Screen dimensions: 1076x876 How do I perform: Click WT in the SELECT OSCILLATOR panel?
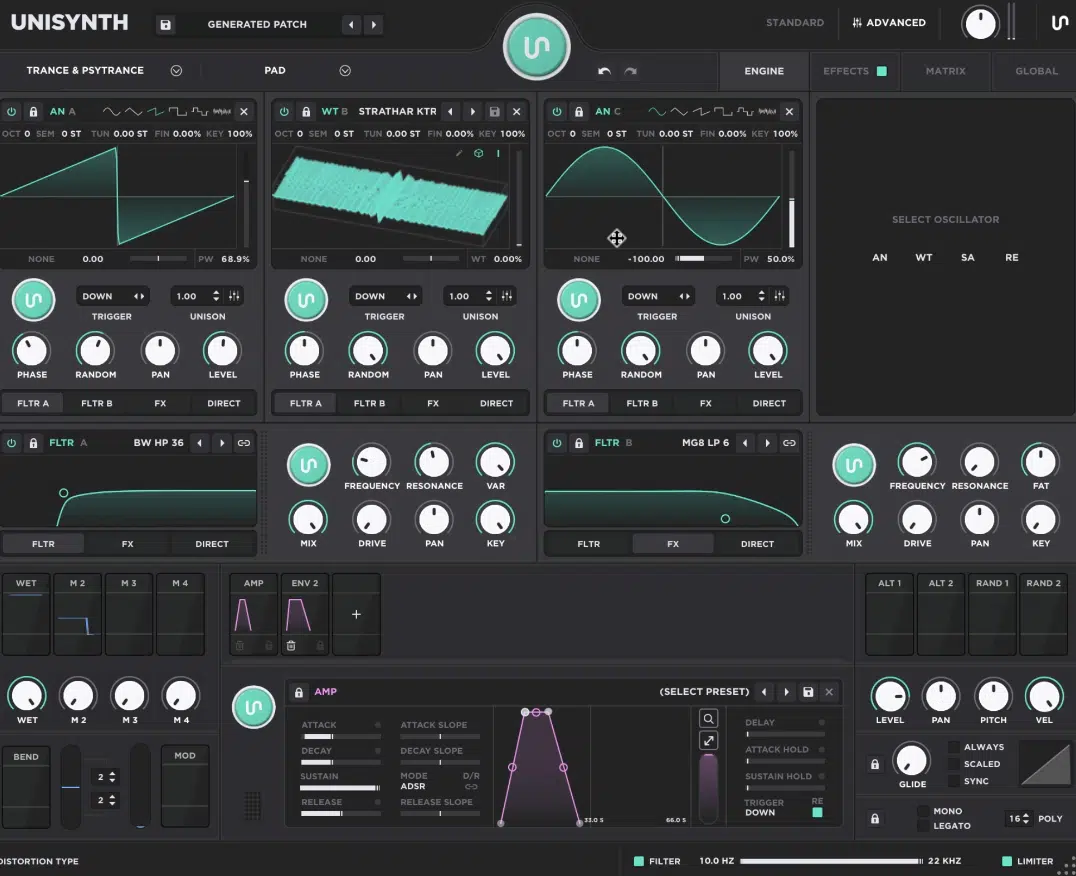(x=923, y=257)
